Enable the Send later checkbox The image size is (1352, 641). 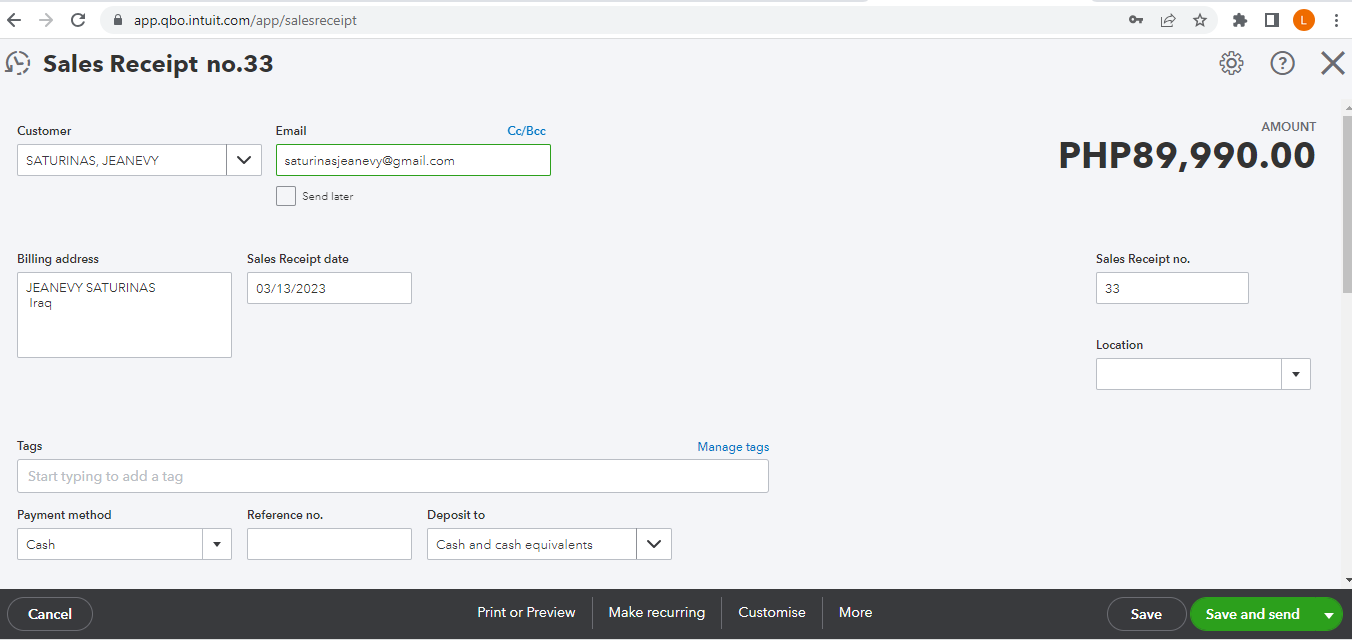point(286,196)
